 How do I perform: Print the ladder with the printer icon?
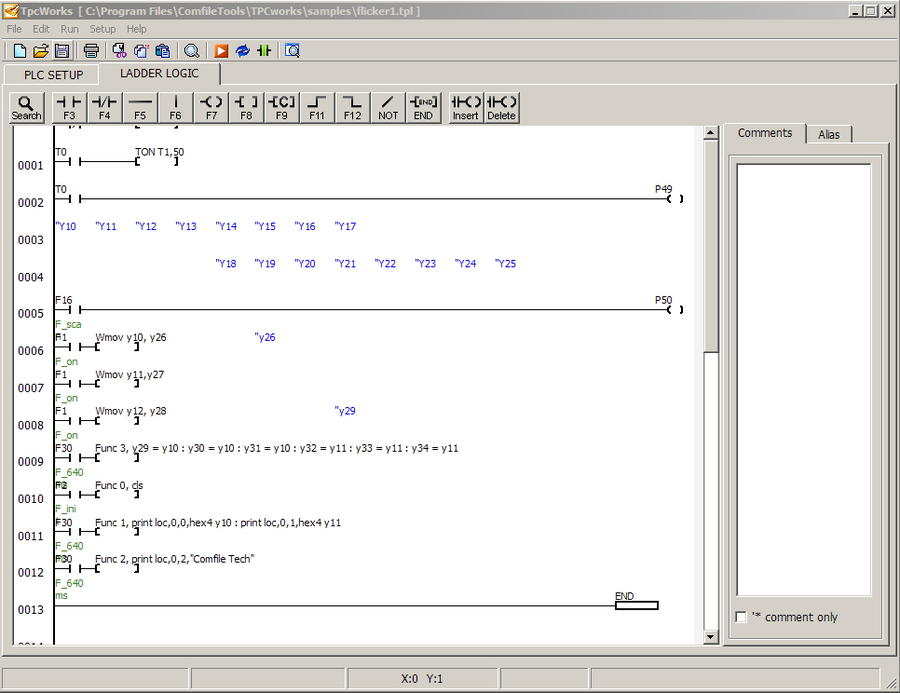click(91, 51)
